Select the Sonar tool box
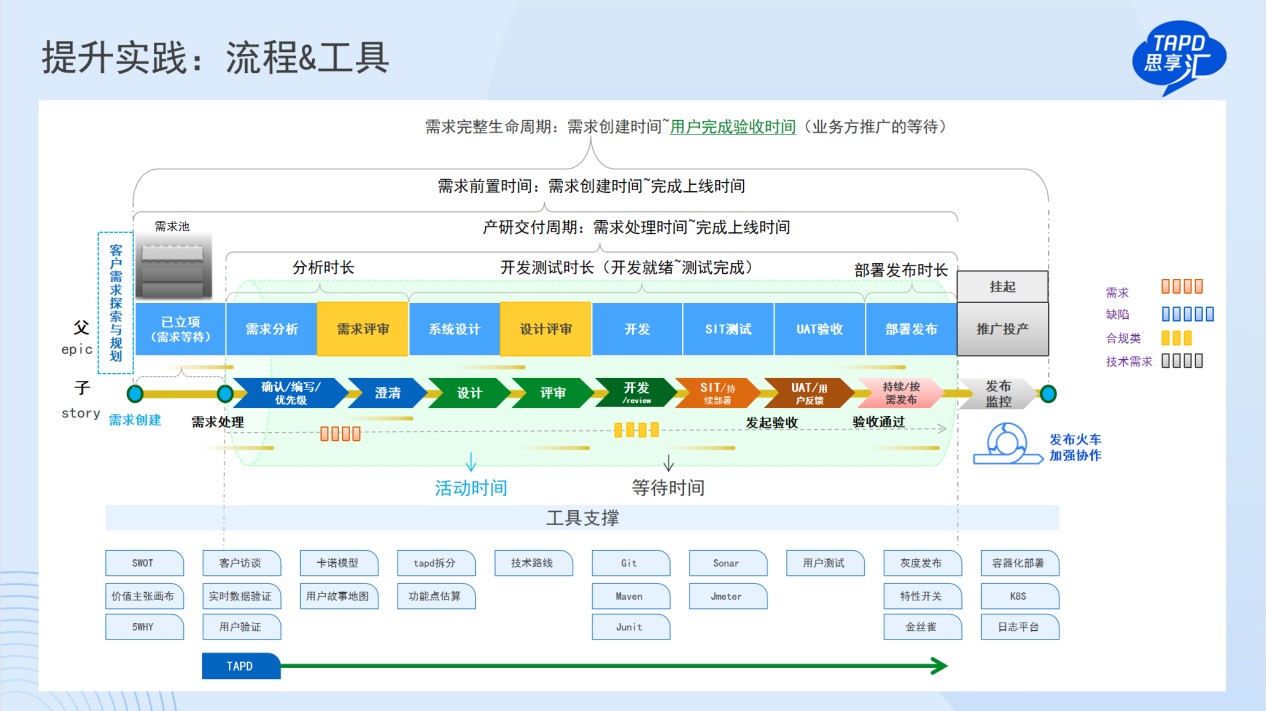The height and width of the screenshot is (711, 1266). tap(728, 563)
